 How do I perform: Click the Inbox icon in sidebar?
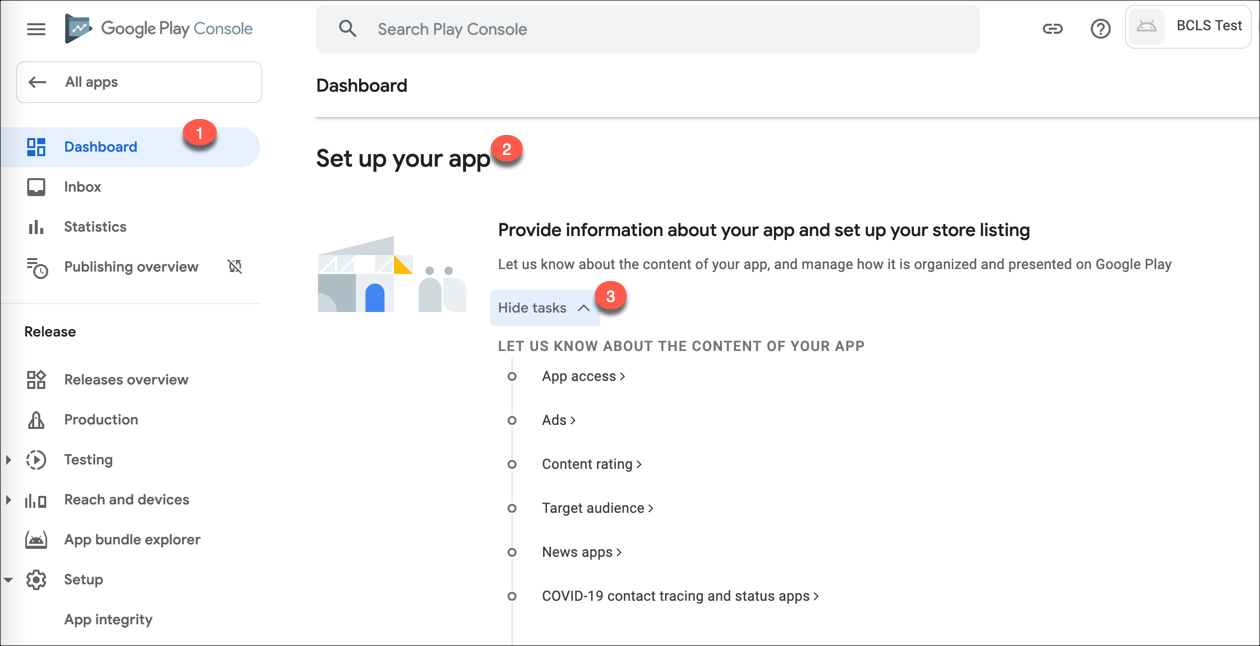pos(36,187)
